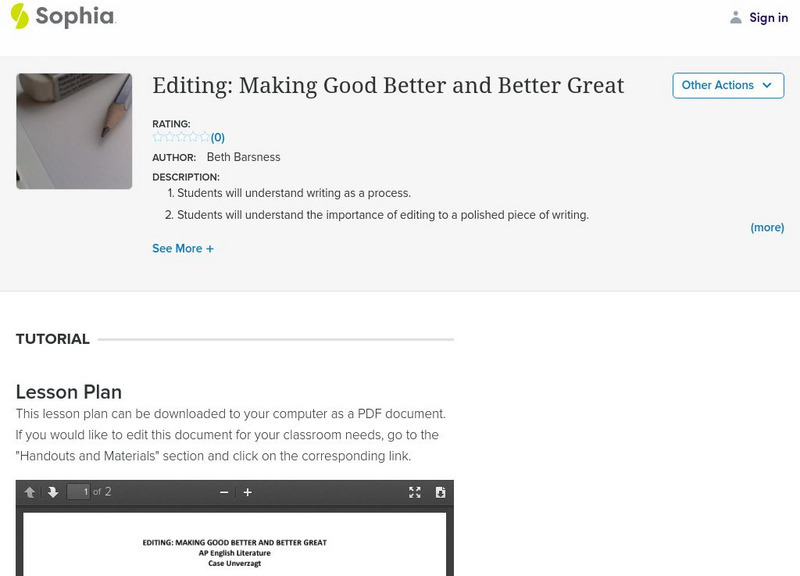
Task: Click the Sign in user icon
Action: (x=736, y=18)
